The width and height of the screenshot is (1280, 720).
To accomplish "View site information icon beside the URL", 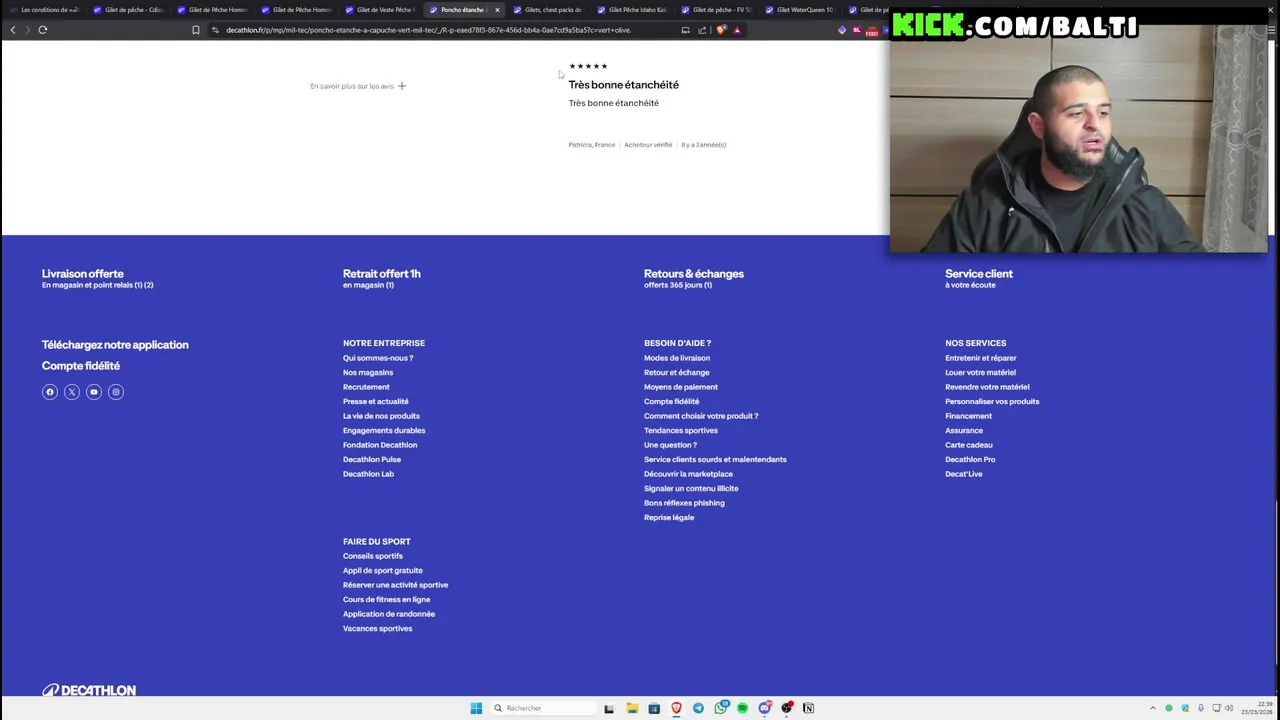I will click(x=215, y=30).
